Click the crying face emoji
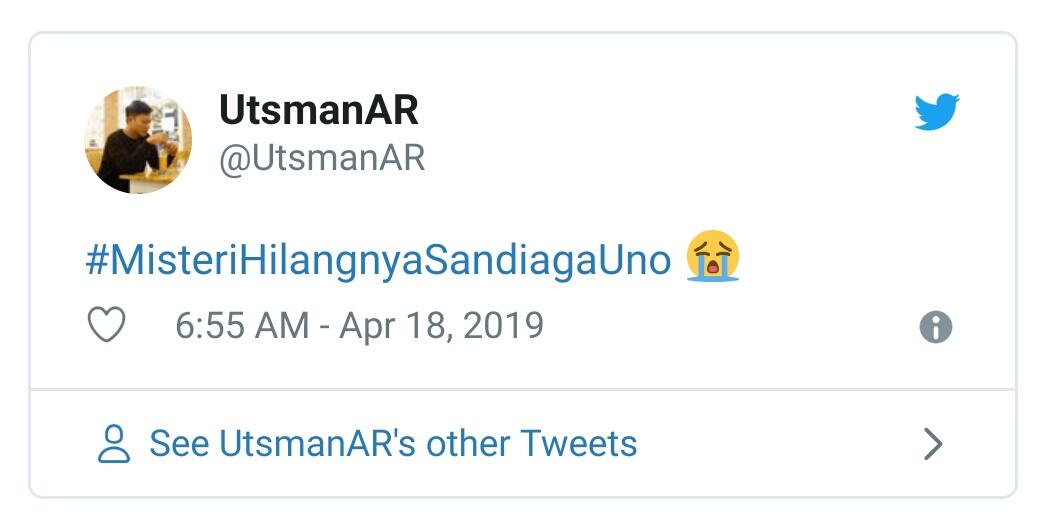The height and width of the screenshot is (522, 1046). 712,257
